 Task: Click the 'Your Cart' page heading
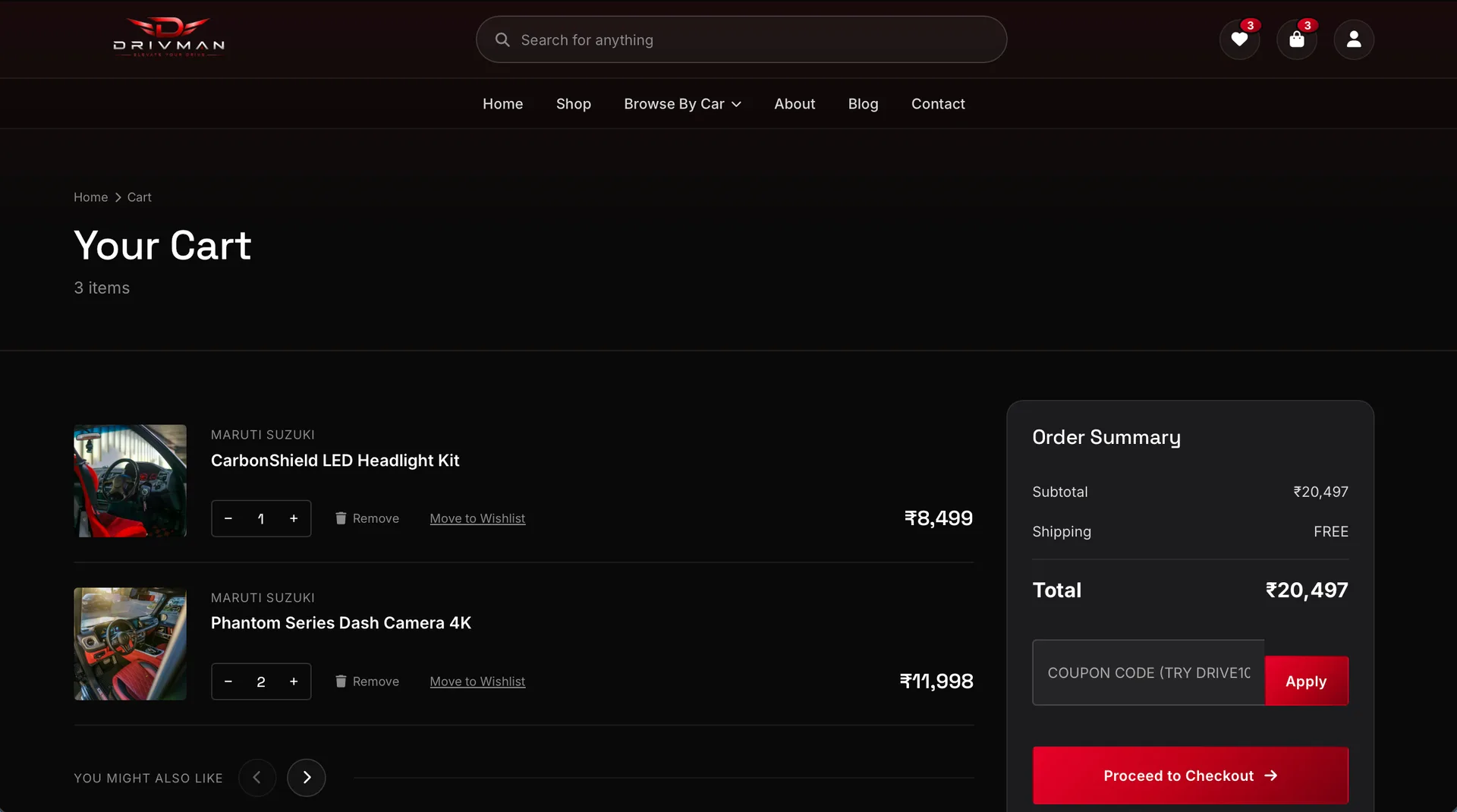pos(162,246)
